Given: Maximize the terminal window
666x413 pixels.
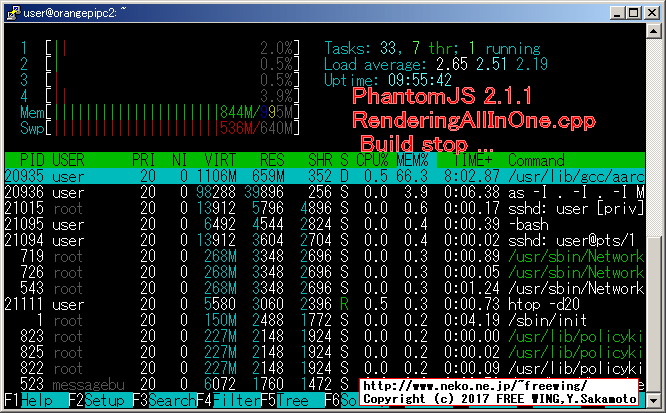Looking at the screenshot, I should pos(633,12).
